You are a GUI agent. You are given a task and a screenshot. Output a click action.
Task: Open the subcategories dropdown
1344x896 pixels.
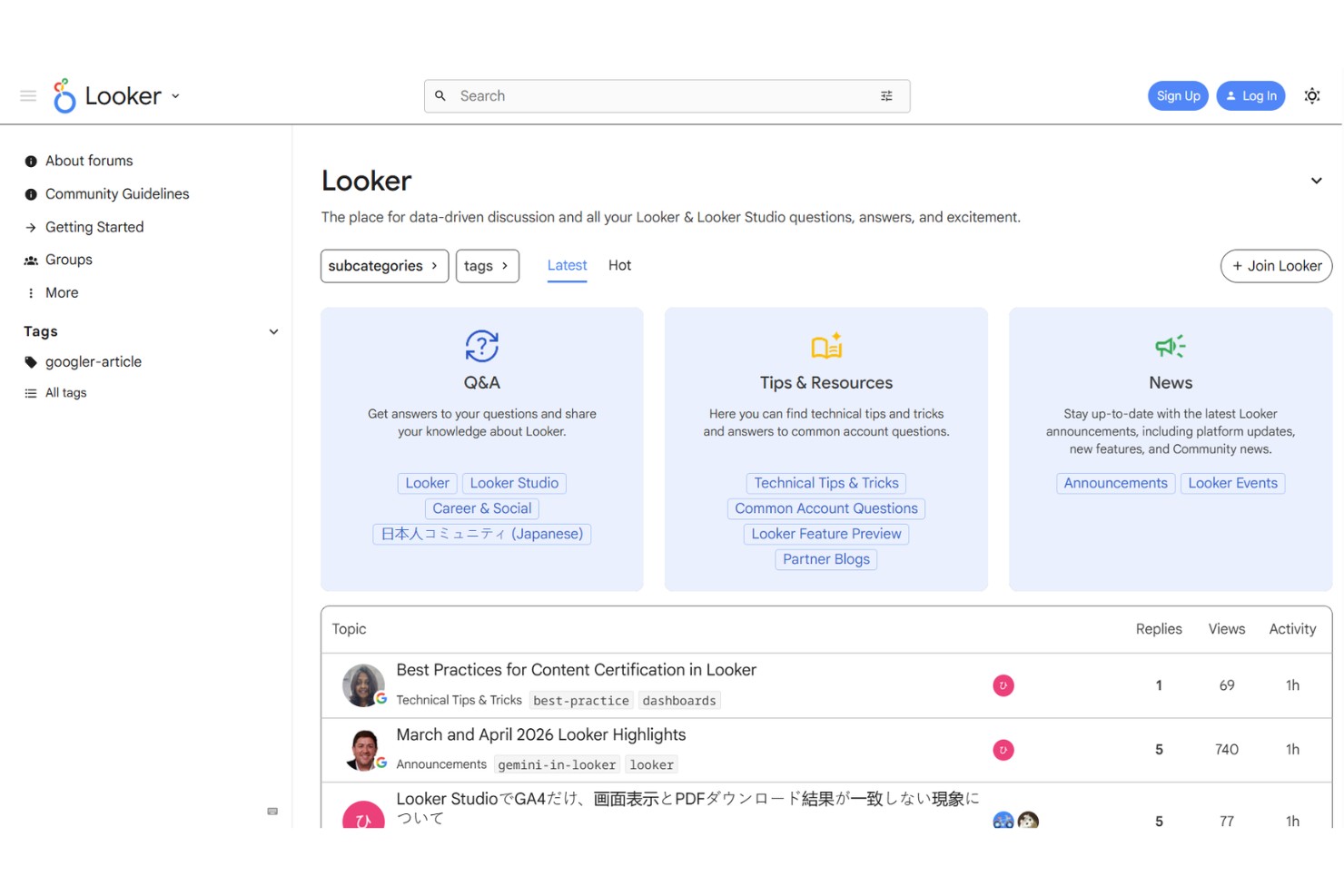coord(384,266)
